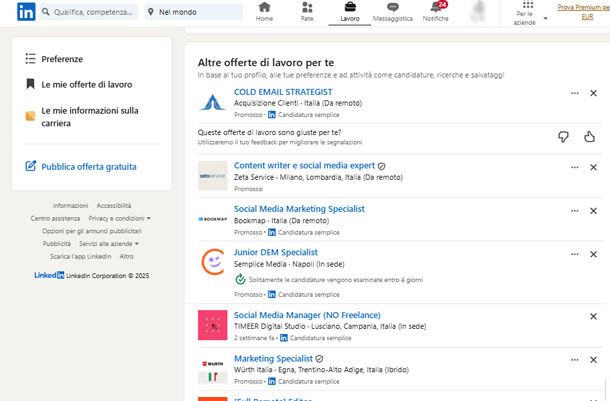Open Le mie offerte di lavoro
The width and height of the screenshot is (610, 401).
tap(79, 84)
